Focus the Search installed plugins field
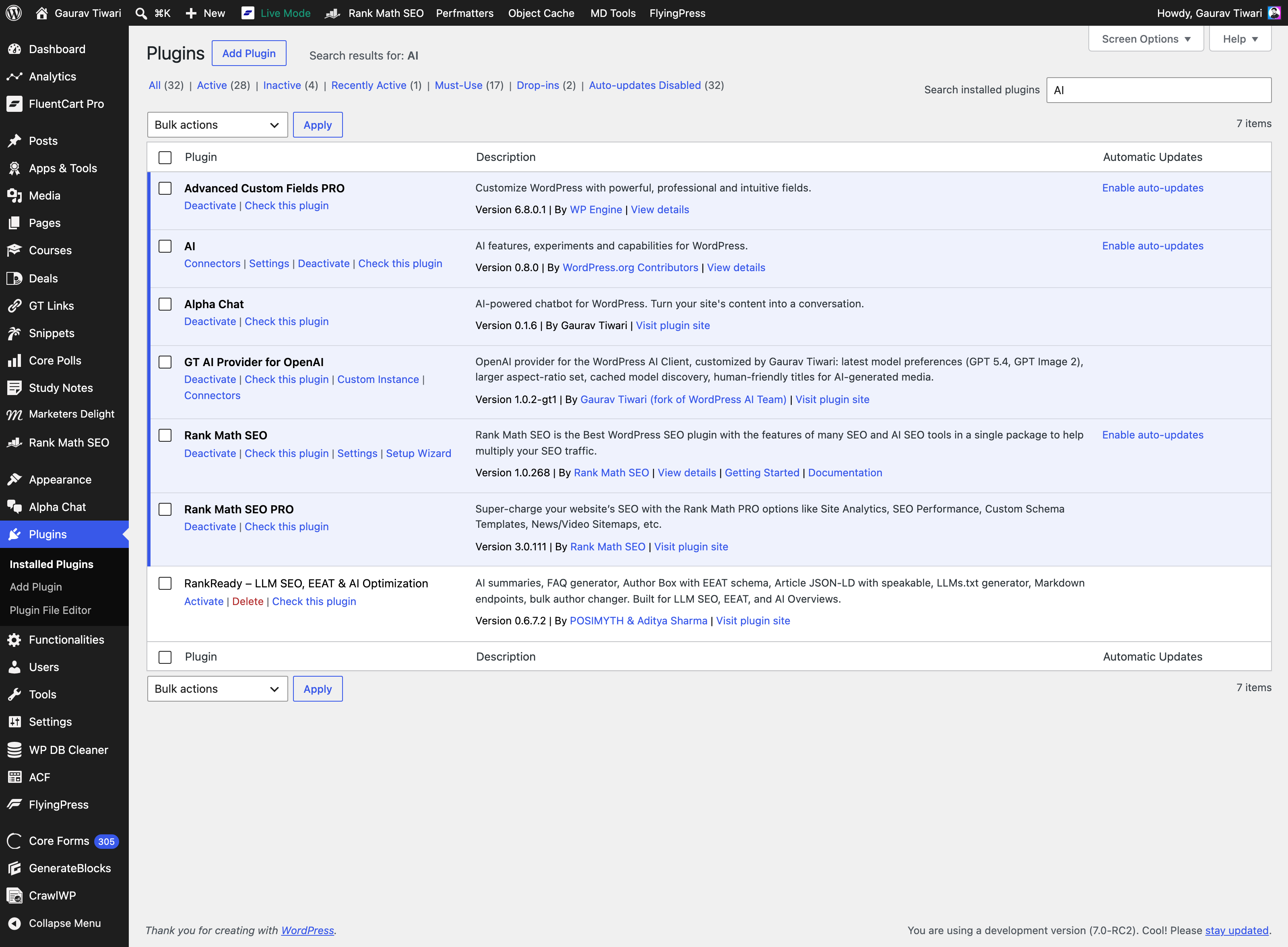 pyautogui.click(x=1159, y=90)
